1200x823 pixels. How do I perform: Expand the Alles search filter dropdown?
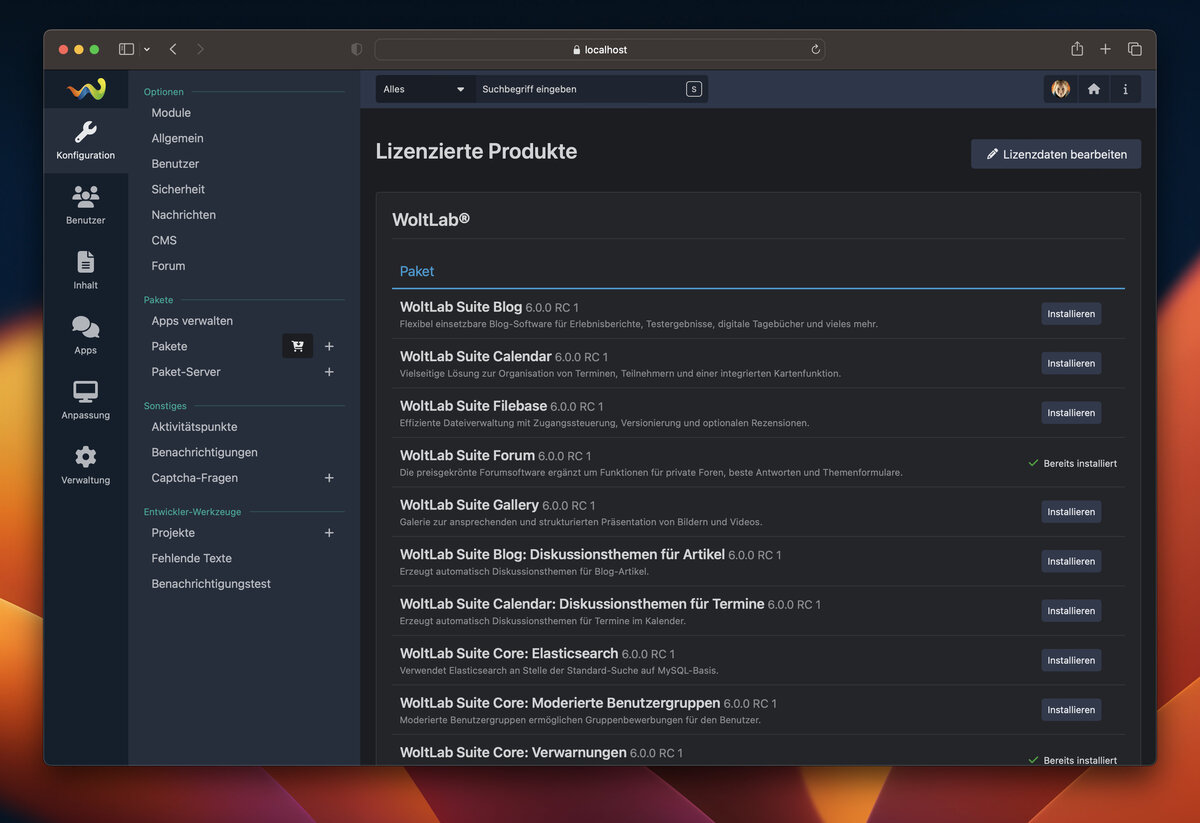(x=425, y=89)
